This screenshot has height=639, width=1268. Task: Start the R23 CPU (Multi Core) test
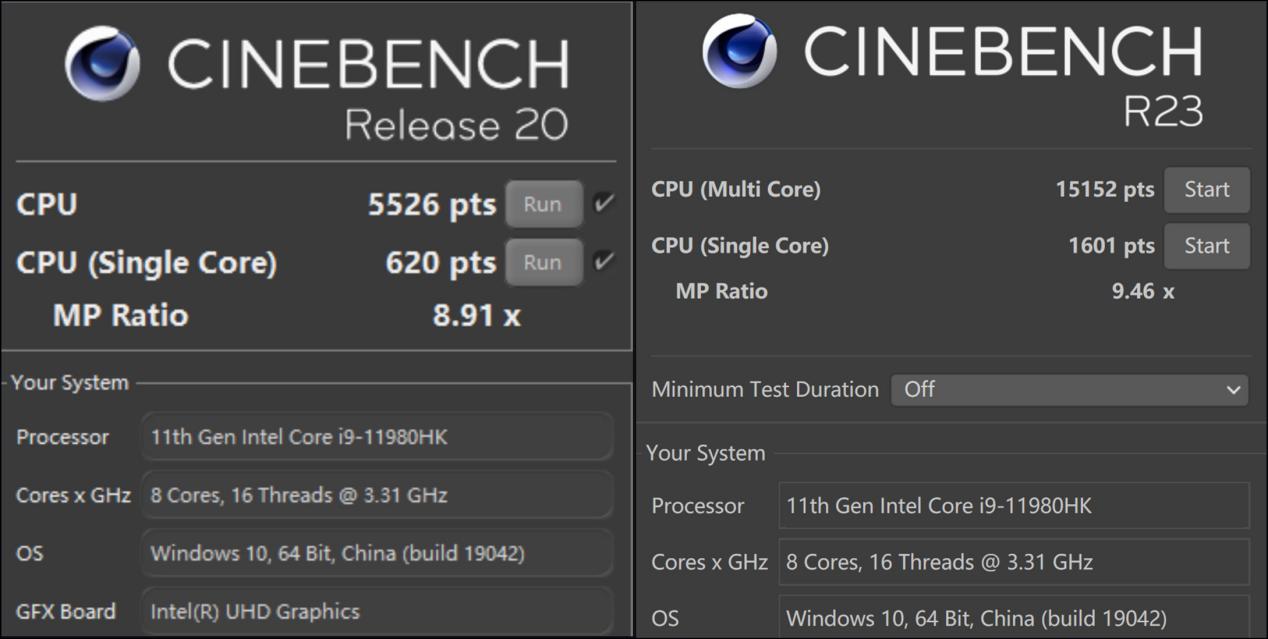click(1206, 190)
